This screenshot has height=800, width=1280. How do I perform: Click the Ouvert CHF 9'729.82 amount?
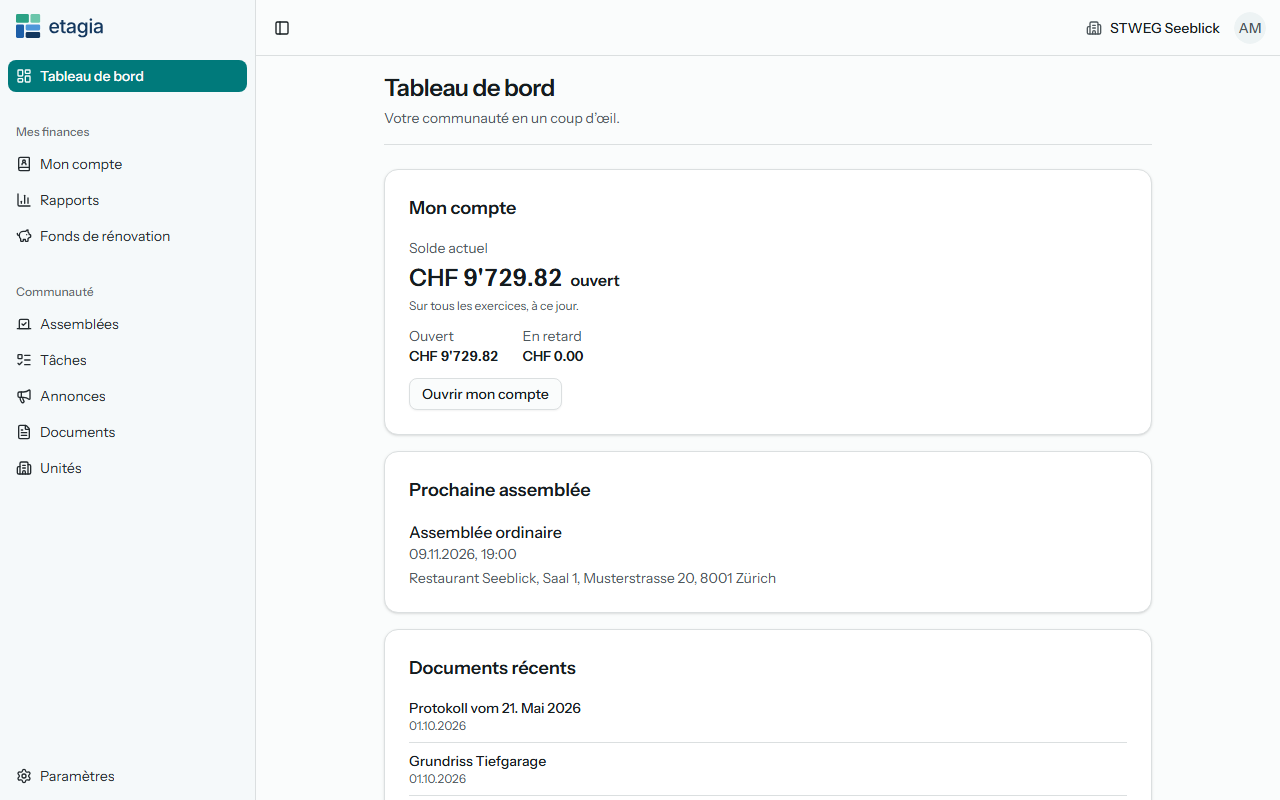453,356
